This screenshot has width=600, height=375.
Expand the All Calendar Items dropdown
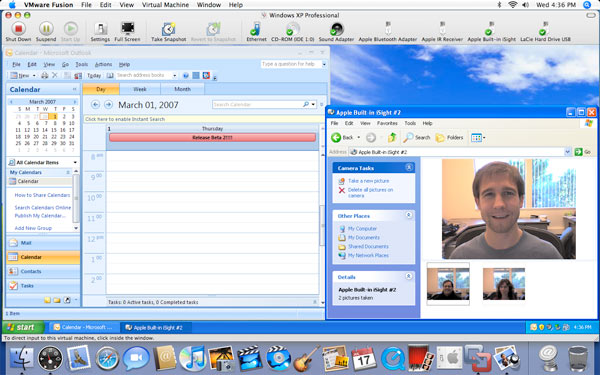tap(75, 162)
